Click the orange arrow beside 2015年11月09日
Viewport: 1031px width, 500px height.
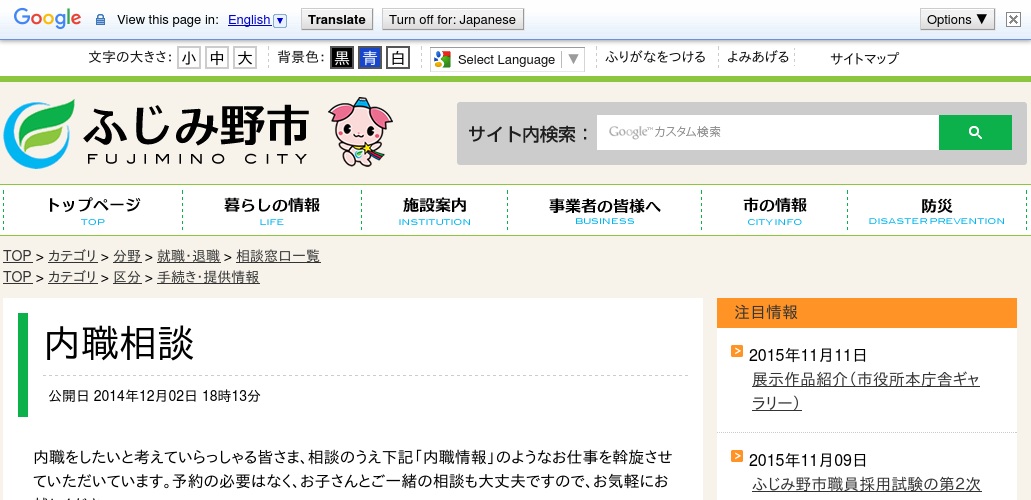(x=737, y=456)
